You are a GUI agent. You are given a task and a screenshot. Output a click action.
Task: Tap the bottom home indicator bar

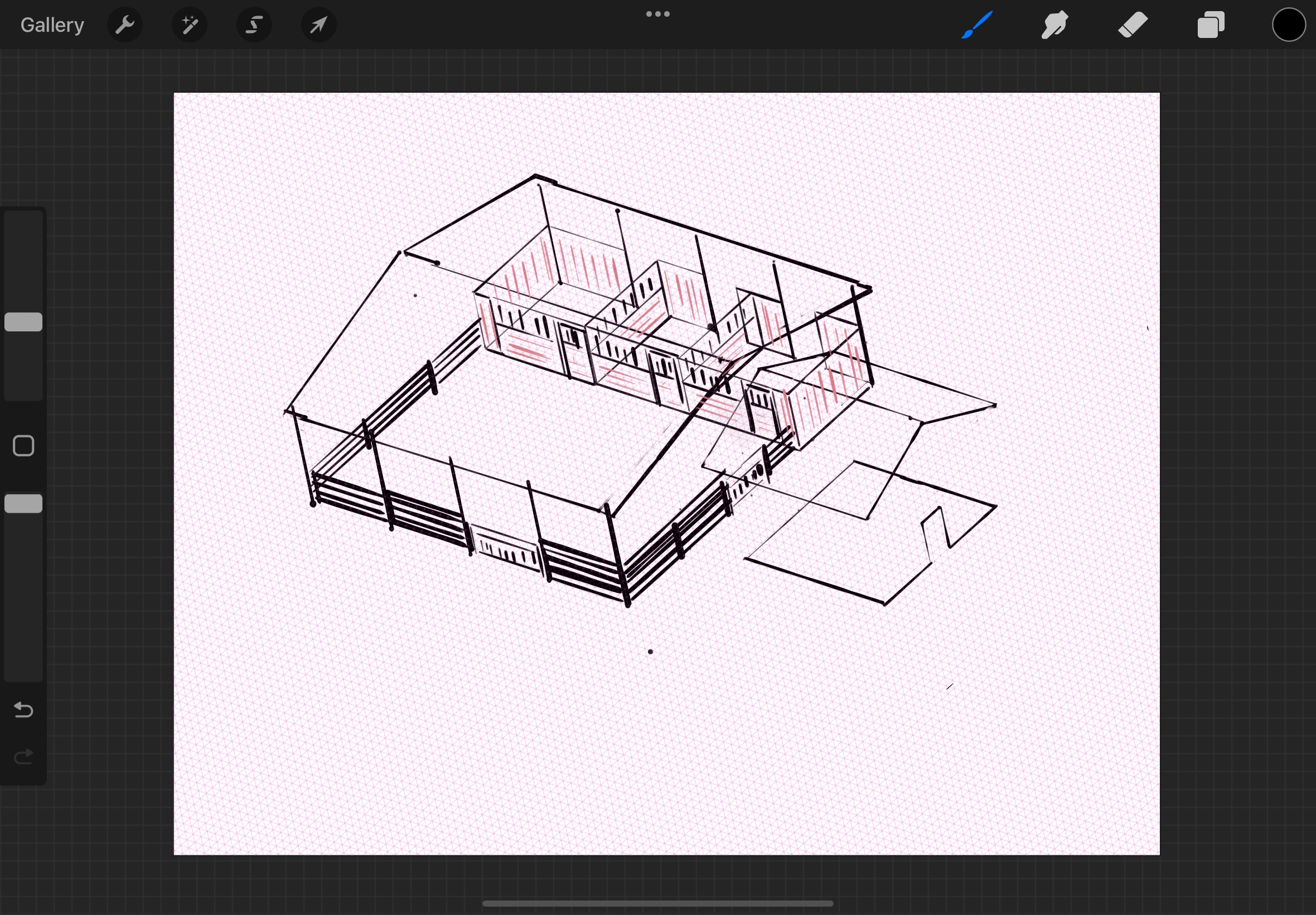click(x=657, y=903)
